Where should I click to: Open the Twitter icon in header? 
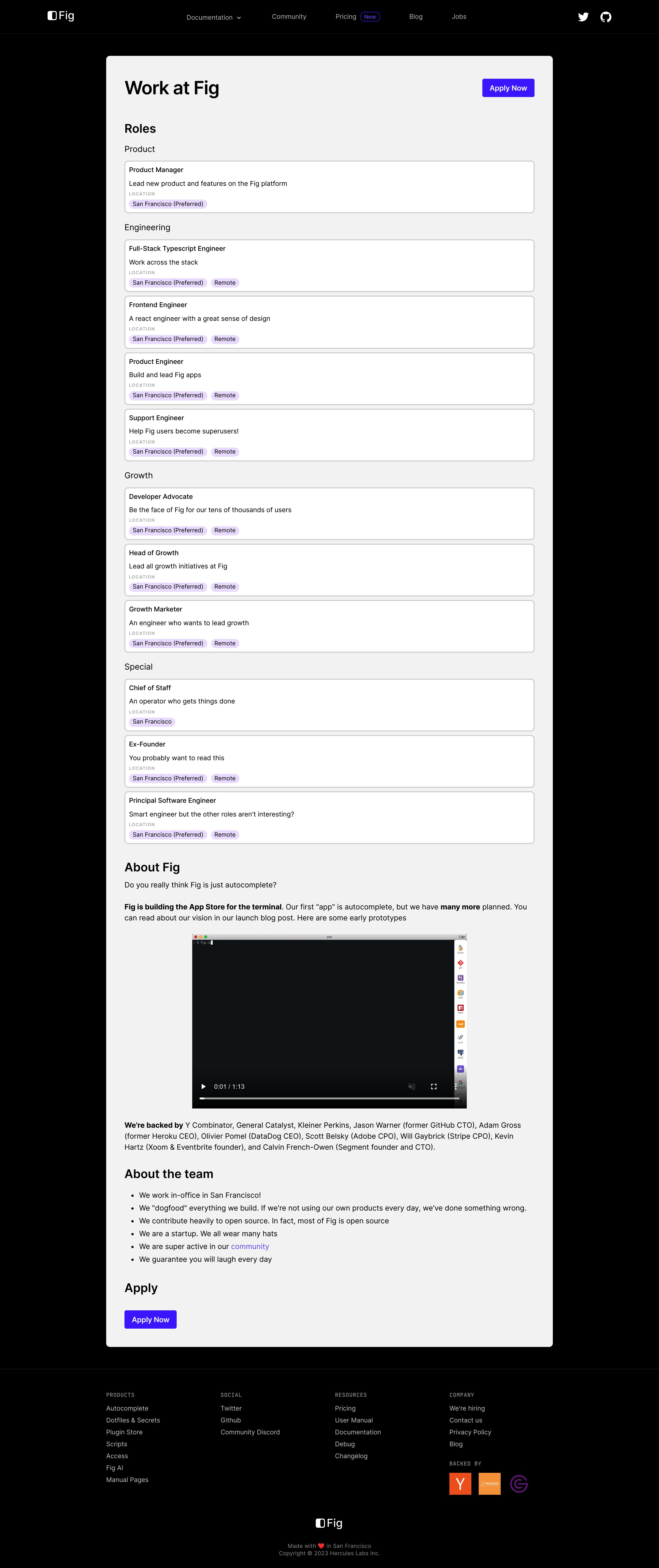click(583, 17)
